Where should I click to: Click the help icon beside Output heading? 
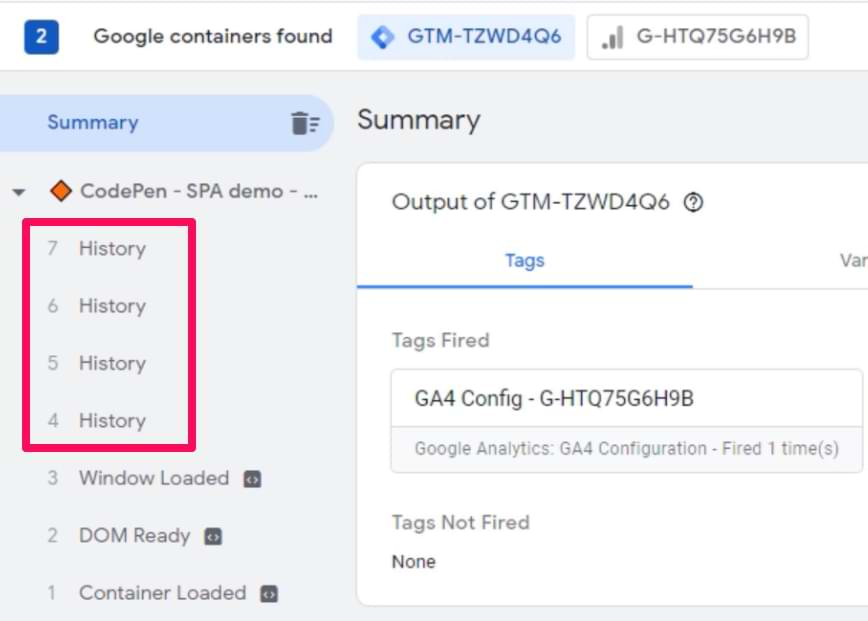pos(693,202)
